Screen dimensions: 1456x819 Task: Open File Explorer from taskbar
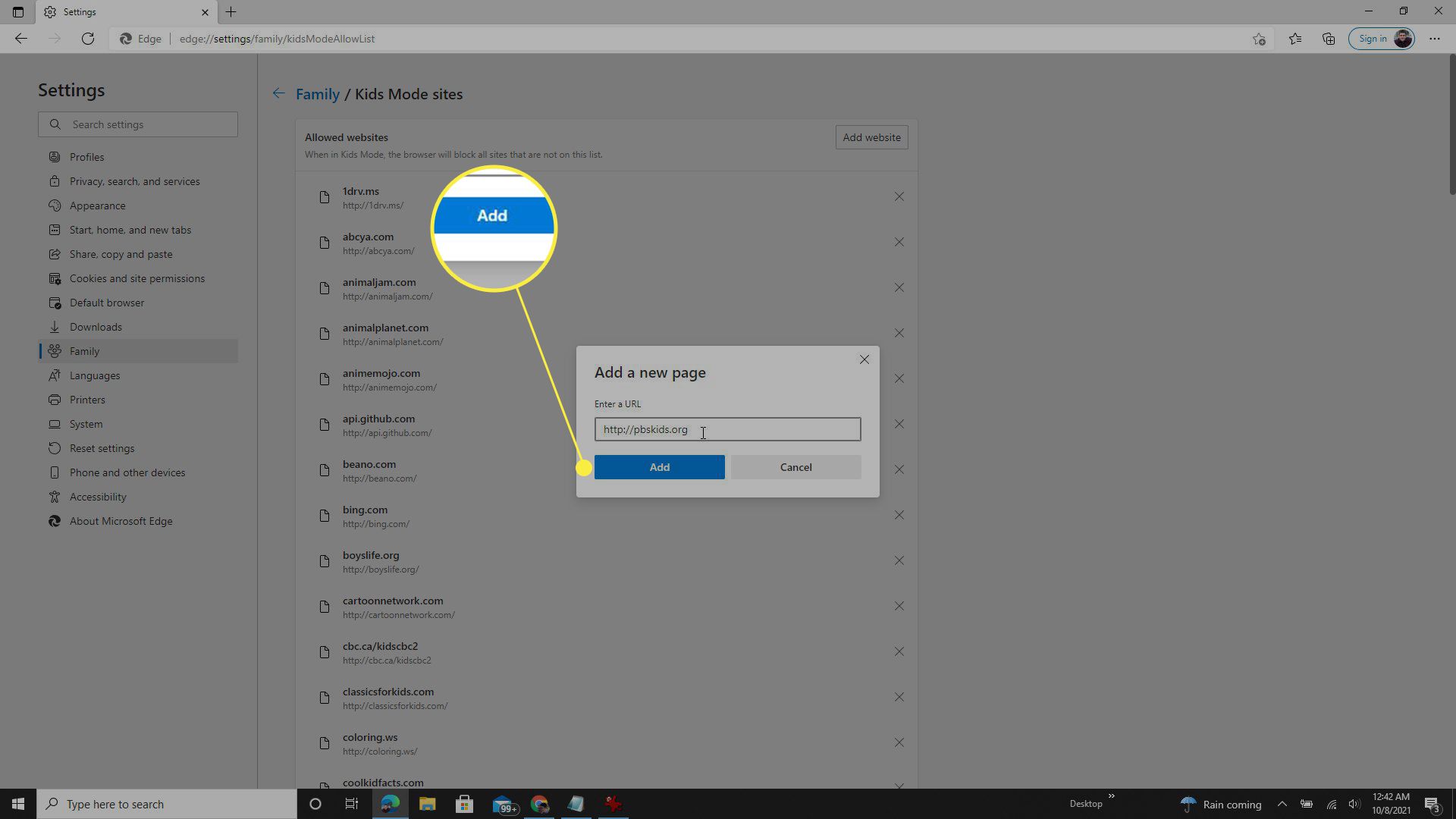pos(427,804)
